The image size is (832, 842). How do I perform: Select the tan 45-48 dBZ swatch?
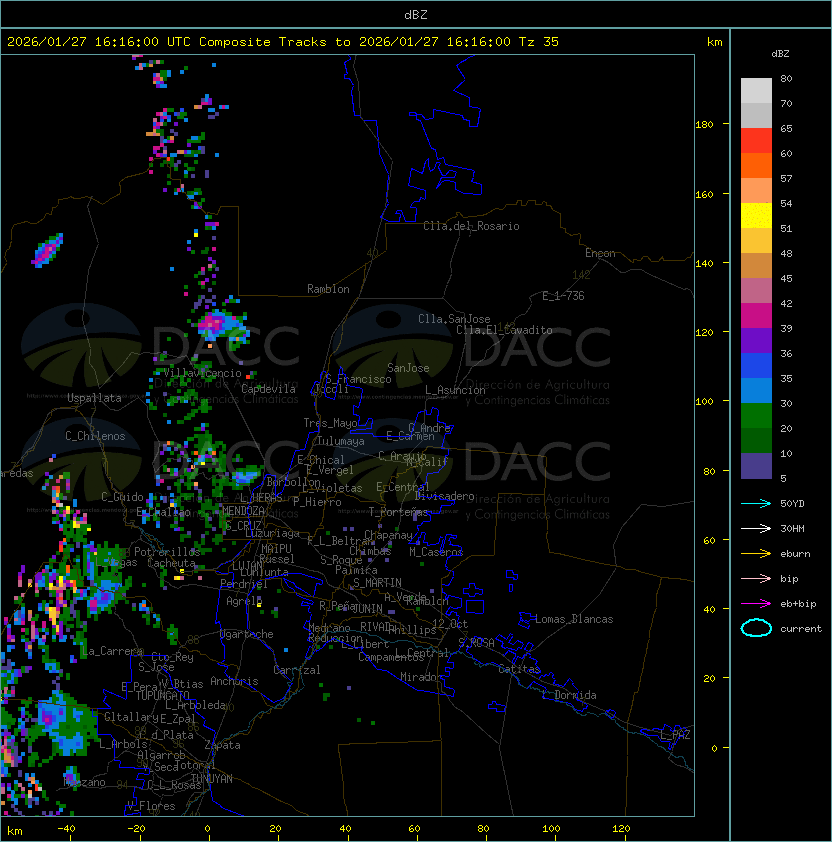click(756, 265)
